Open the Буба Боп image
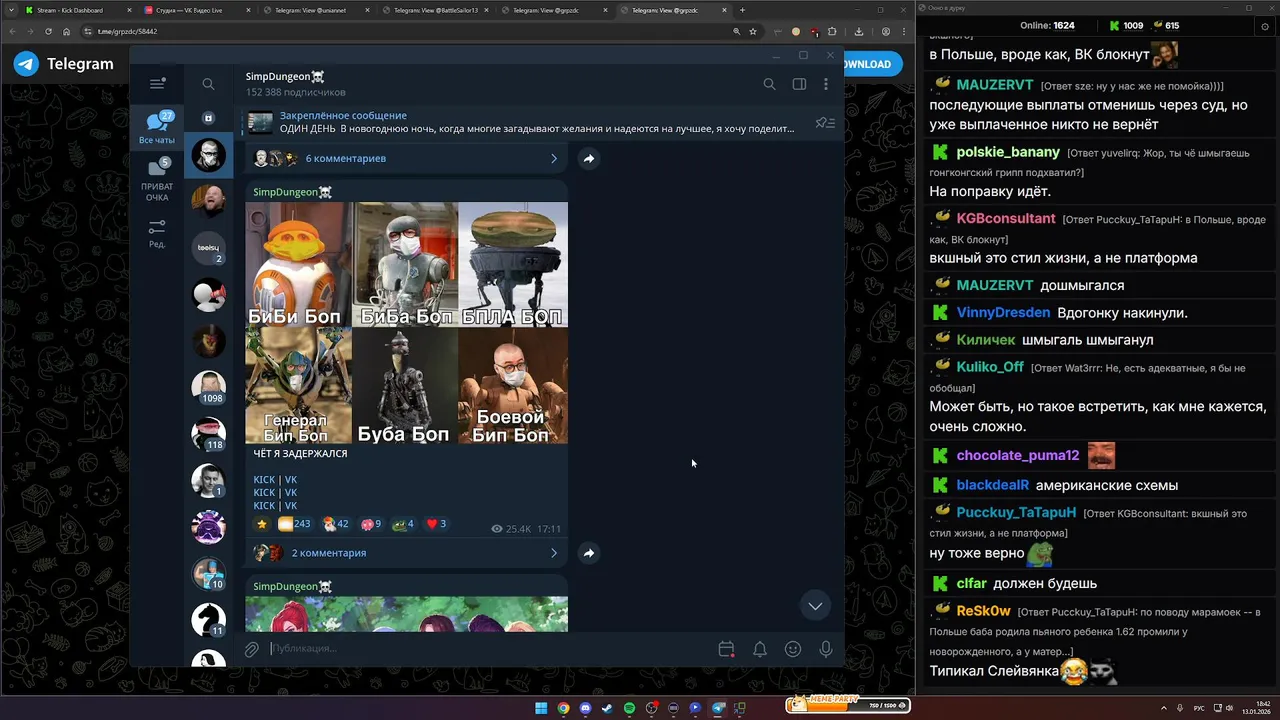This screenshot has height=720, width=1280. pyautogui.click(x=405, y=385)
